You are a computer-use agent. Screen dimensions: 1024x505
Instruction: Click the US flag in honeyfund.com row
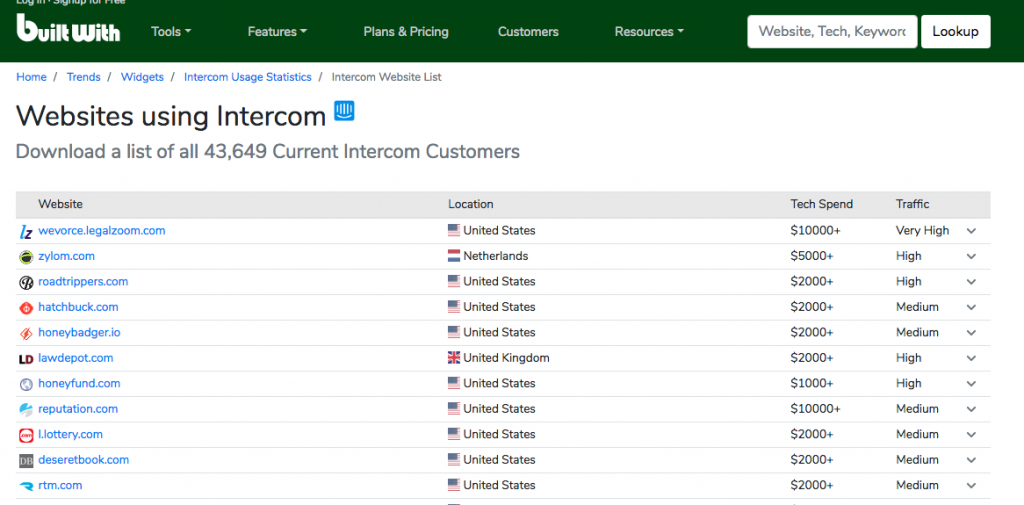tap(454, 383)
